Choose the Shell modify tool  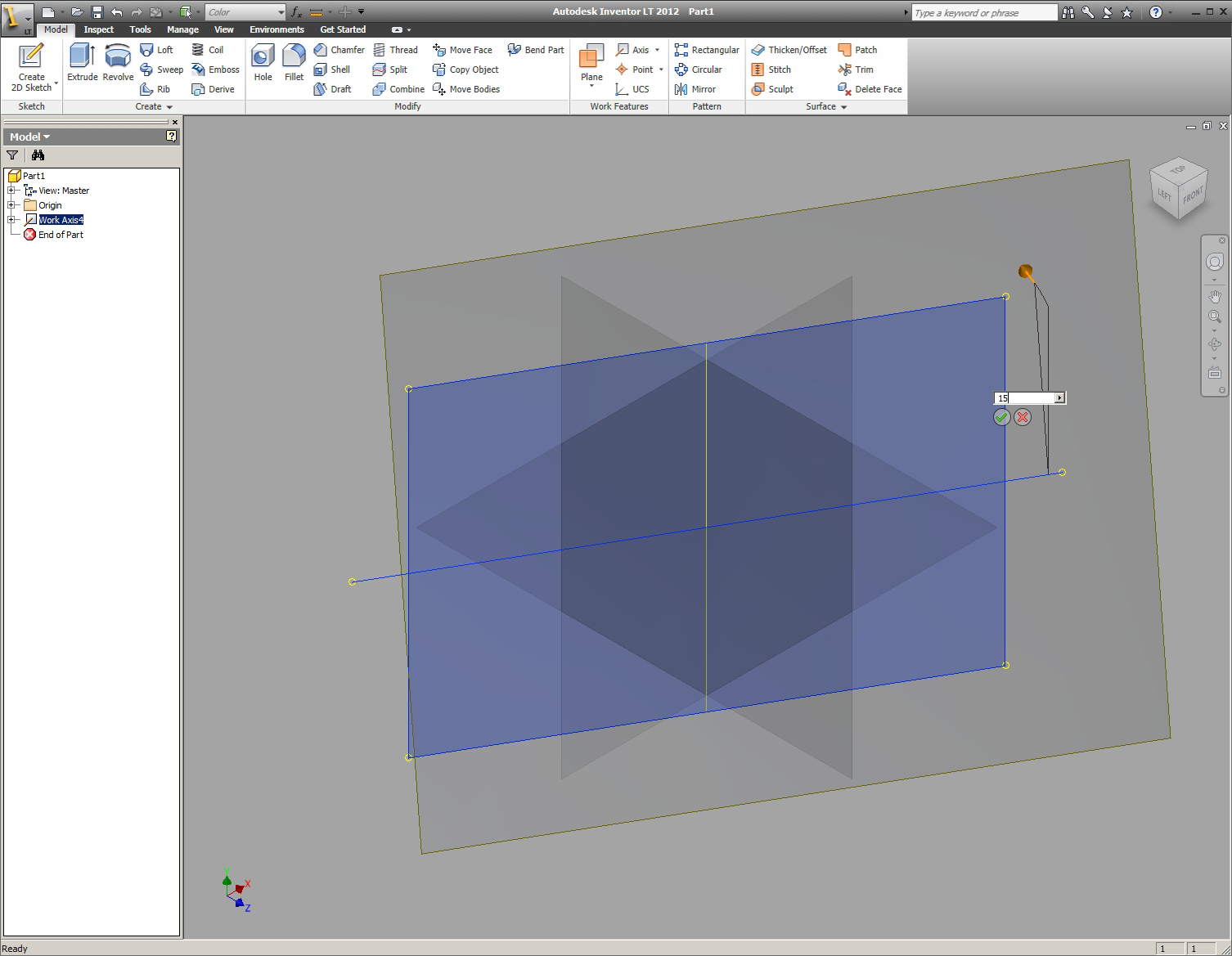[335, 70]
